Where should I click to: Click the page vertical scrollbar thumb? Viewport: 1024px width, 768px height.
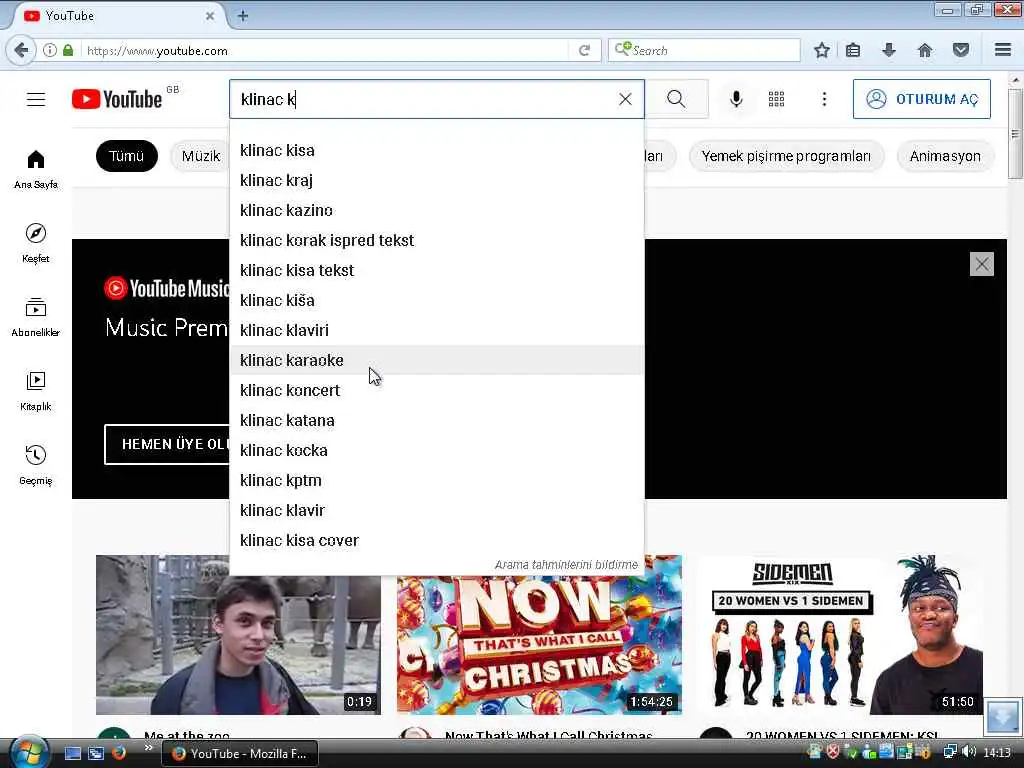tap(1015, 133)
